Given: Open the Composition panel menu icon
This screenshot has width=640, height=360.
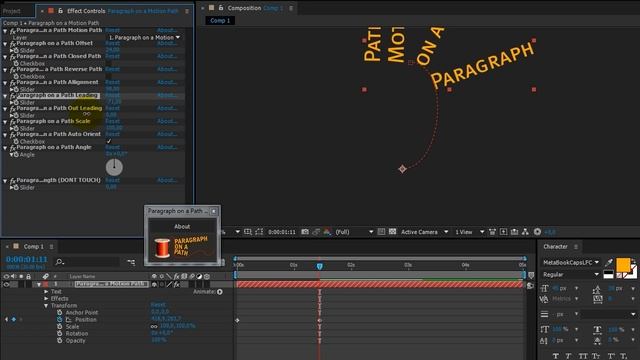Looking at the screenshot, I should [291, 8].
